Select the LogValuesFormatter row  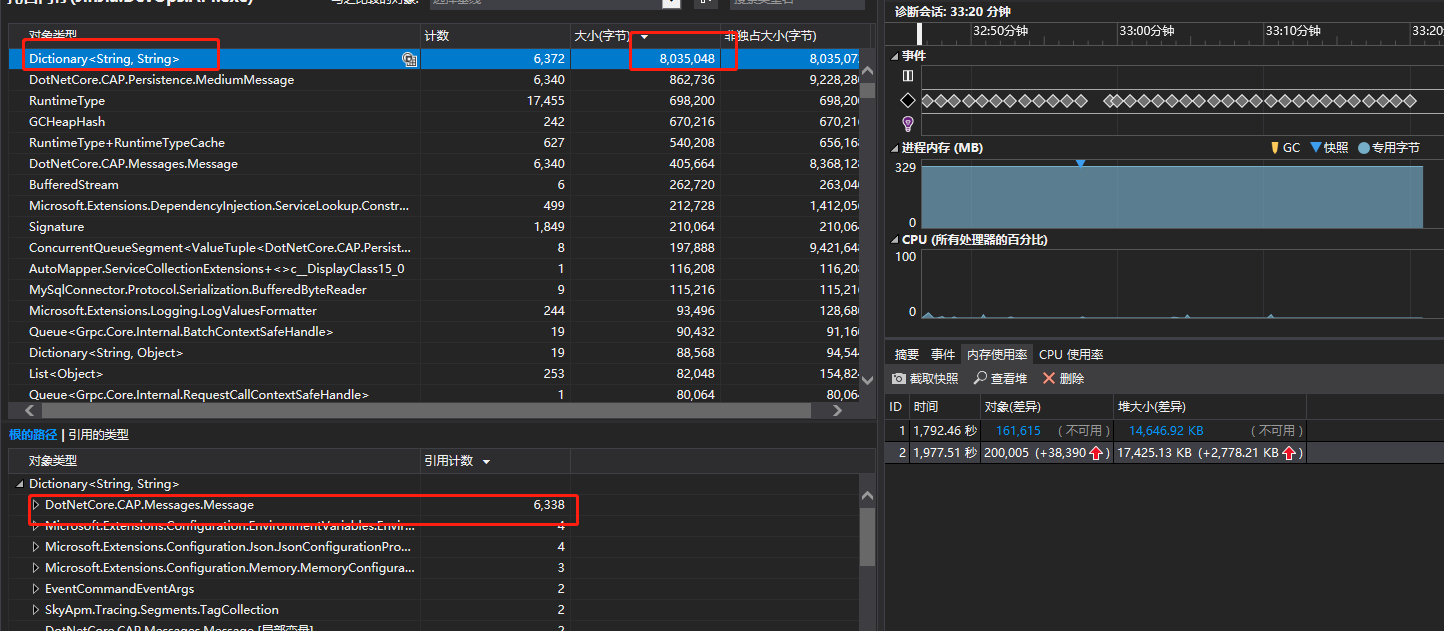tap(435, 311)
